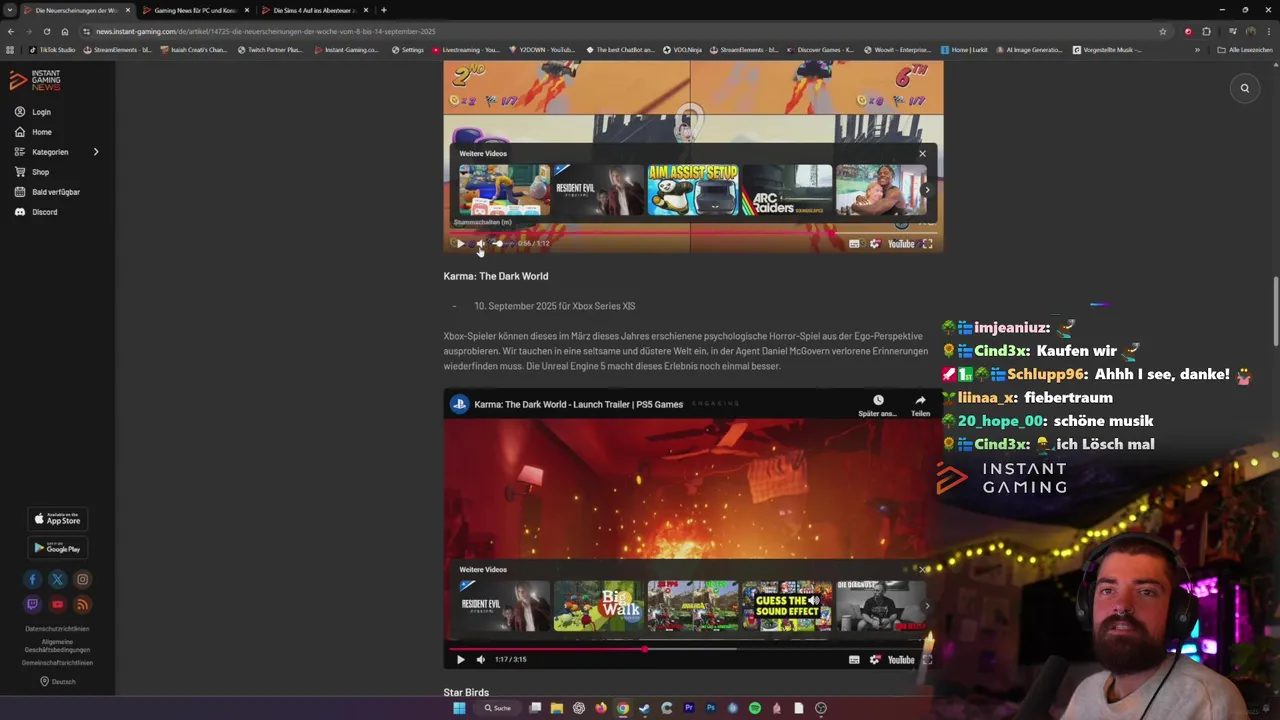The image size is (1280, 720).
Task: Open top video on YouTube
Action: click(x=901, y=243)
